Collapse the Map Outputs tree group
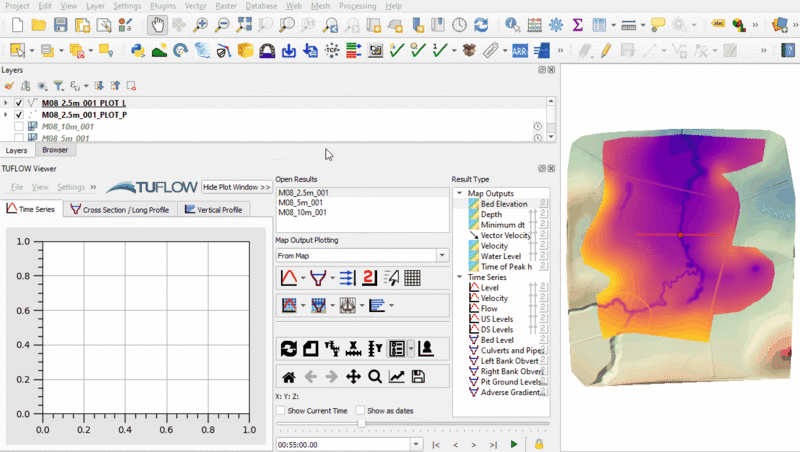This screenshot has height=452, width=800. [x=460, y=193]
